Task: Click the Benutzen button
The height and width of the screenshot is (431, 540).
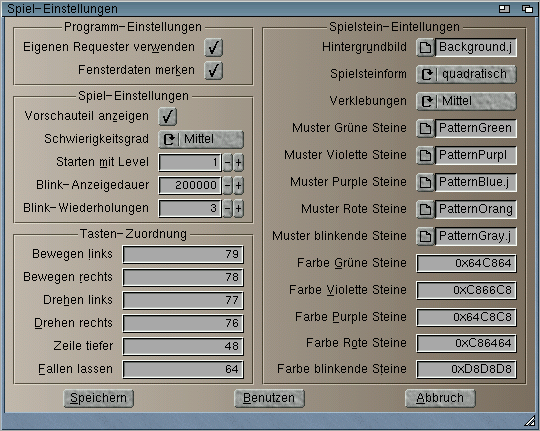Action: point(269,398)
